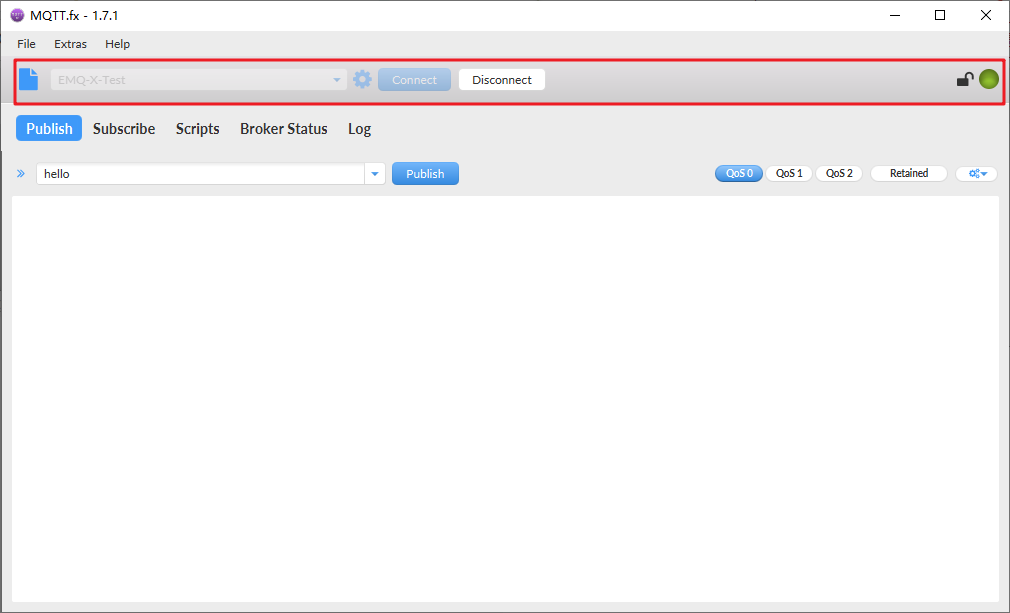The width and height of the screenshot is (1010, 613).
Task: Select QoS 1 level
Action: point(789,173)
